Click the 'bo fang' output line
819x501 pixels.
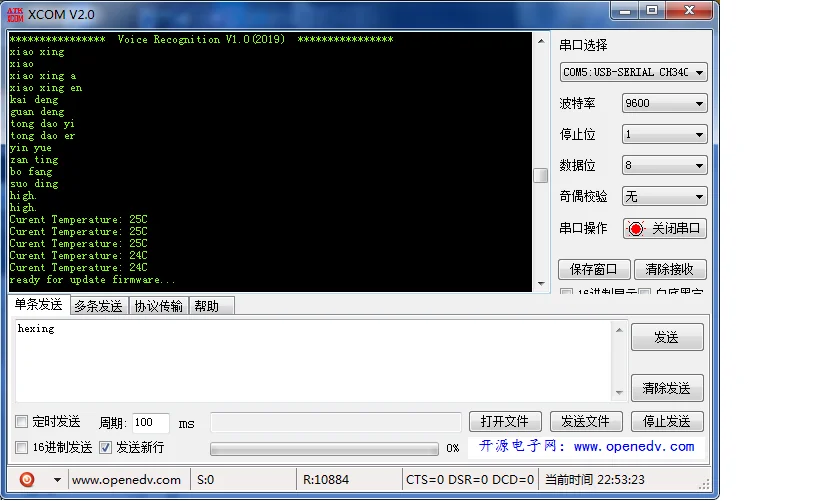31,172
